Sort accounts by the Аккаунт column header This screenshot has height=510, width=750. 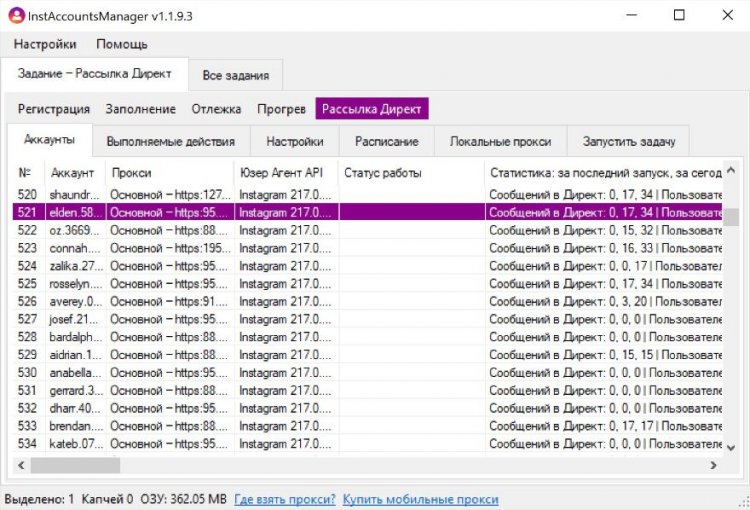point(72,173)
